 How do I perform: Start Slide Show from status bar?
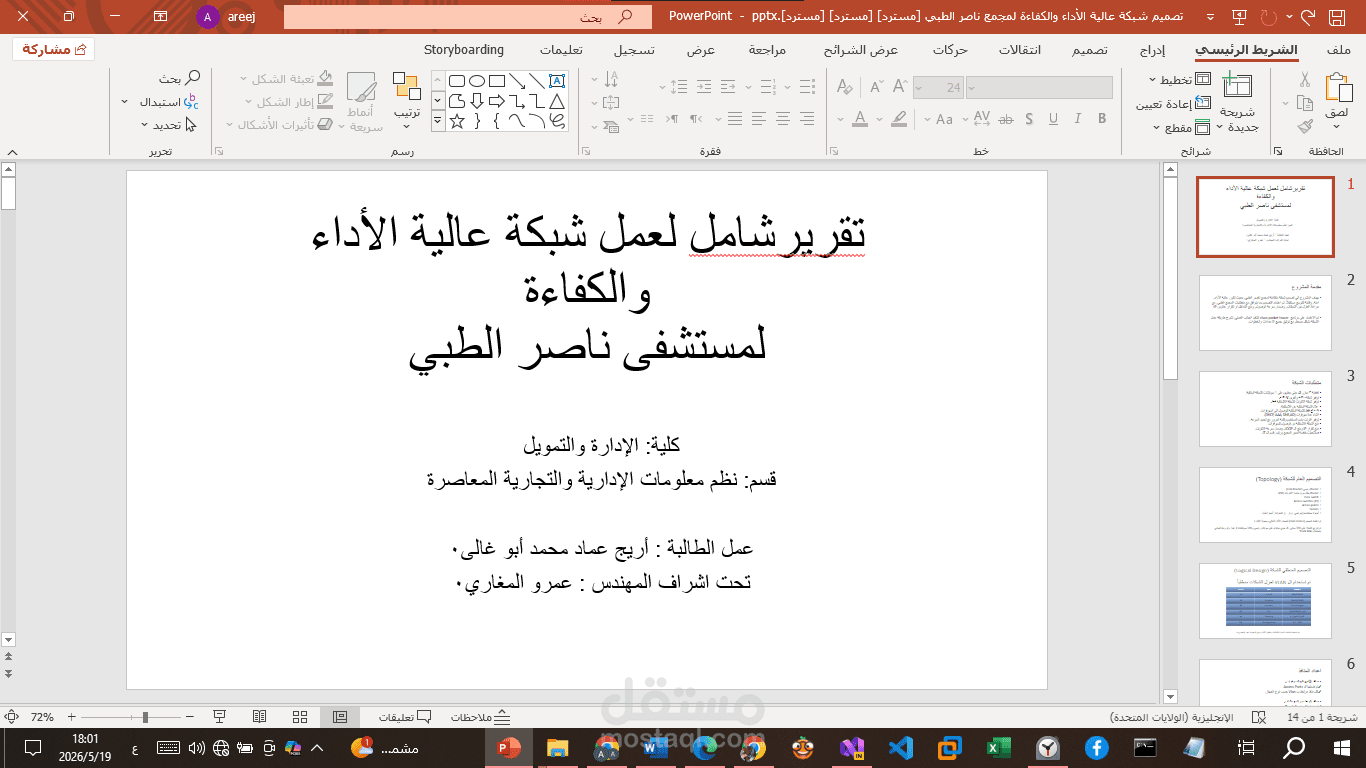tap(219, 717)
